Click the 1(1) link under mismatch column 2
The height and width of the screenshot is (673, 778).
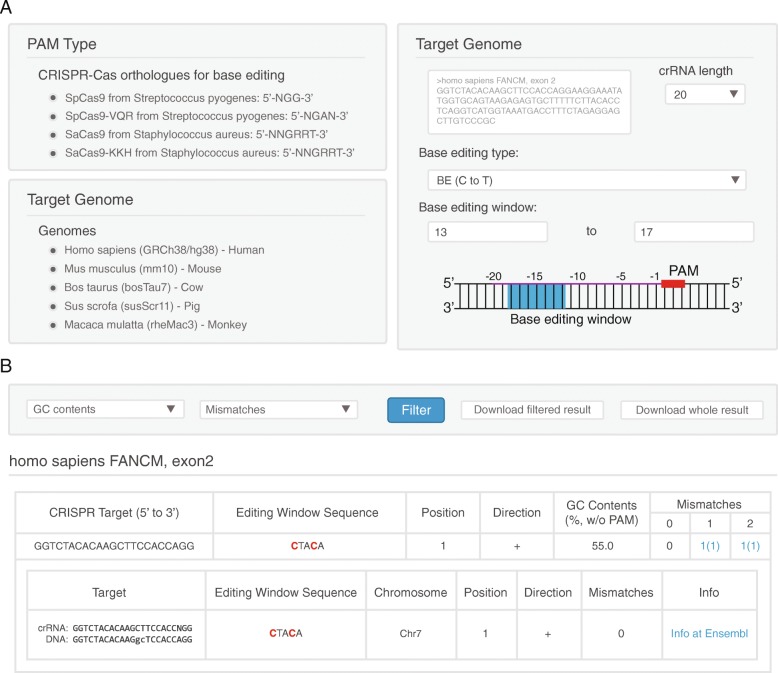click(750, 546)
